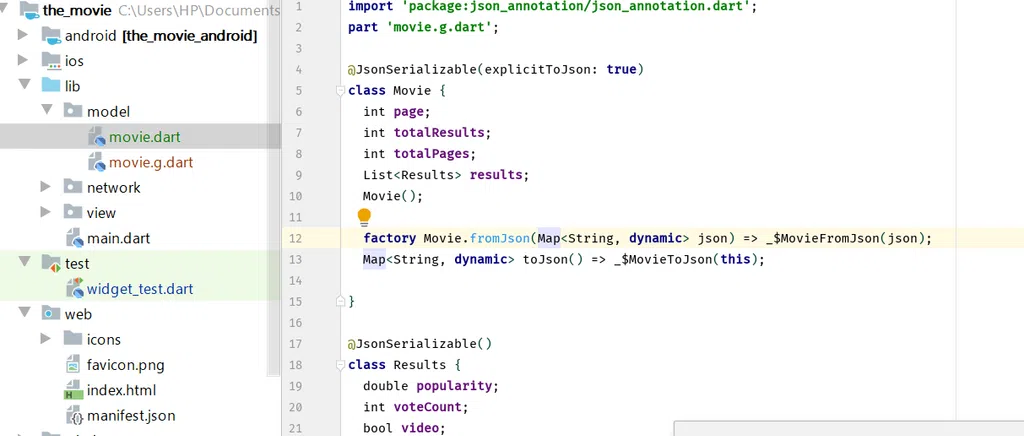Click the @JsonSerializable annotation on line 4
Screen dimensions: 1024x436
pos(413,69)
